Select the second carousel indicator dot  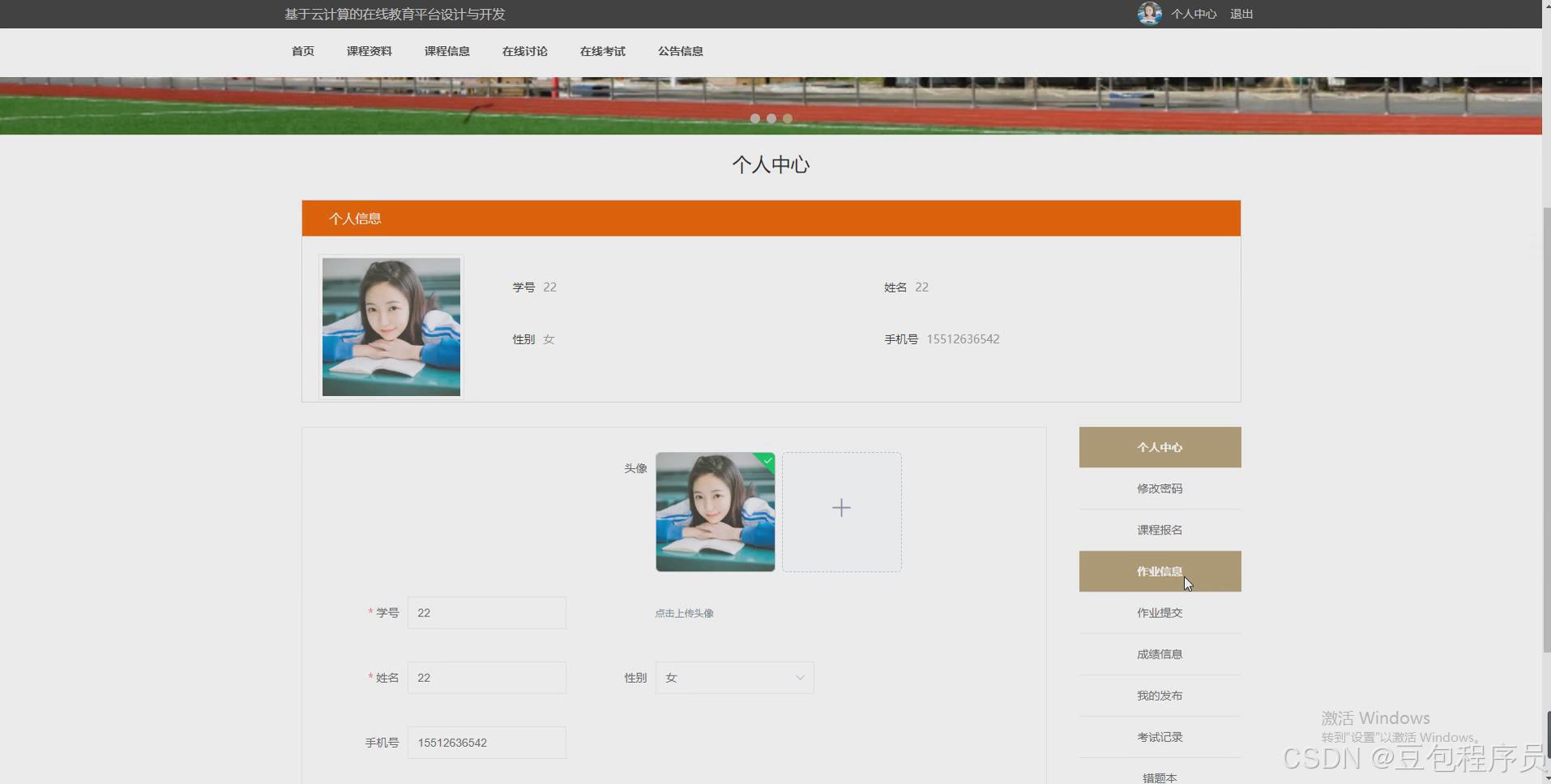(x=771, y=118)
